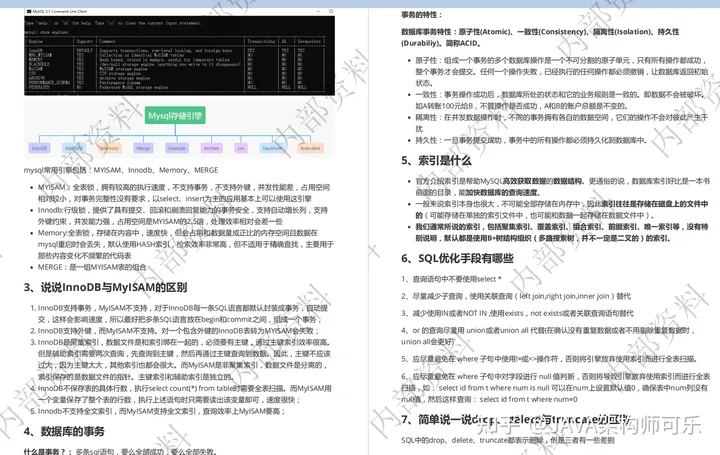The width and height of the screenshot is (720, 455).
Task: Click the line starting 4、or 的查询尽量用 union
Action: pyautogui.click(x=548, y=336)
